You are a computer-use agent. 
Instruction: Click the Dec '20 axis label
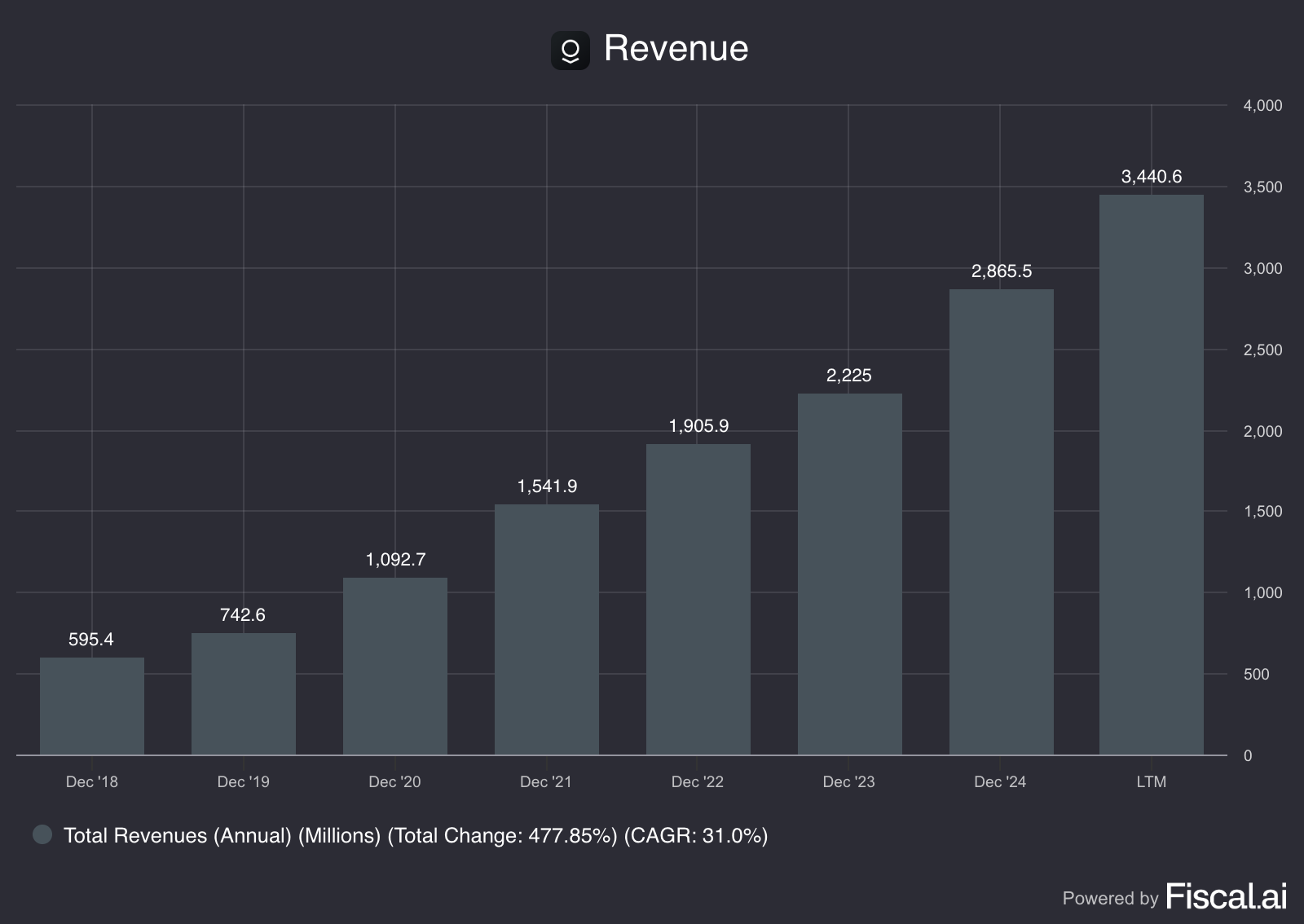pyautogui.click(x=395, y=781)
